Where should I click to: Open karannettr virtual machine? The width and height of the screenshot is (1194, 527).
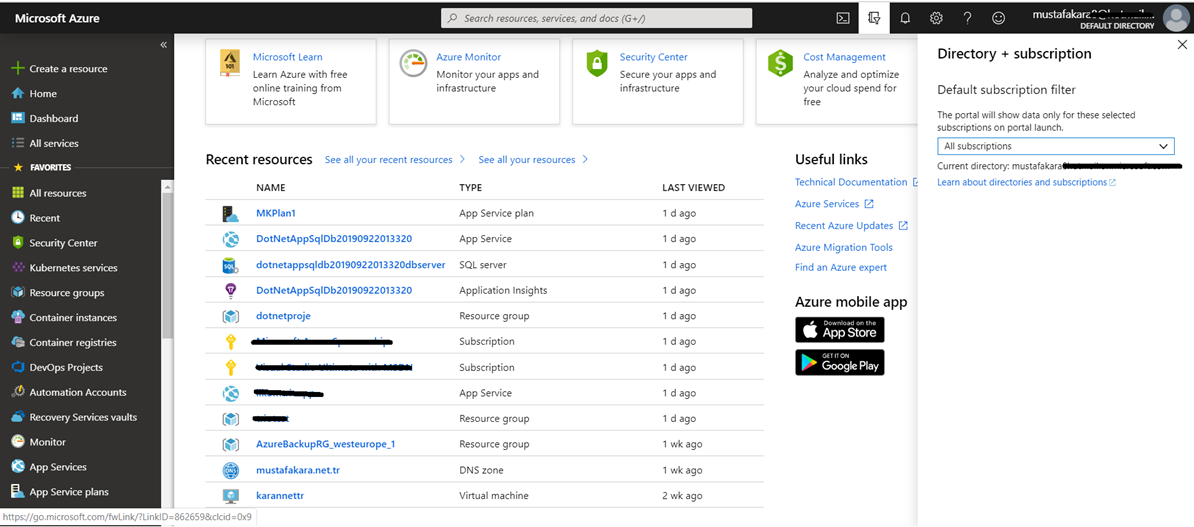click(280, 496)
